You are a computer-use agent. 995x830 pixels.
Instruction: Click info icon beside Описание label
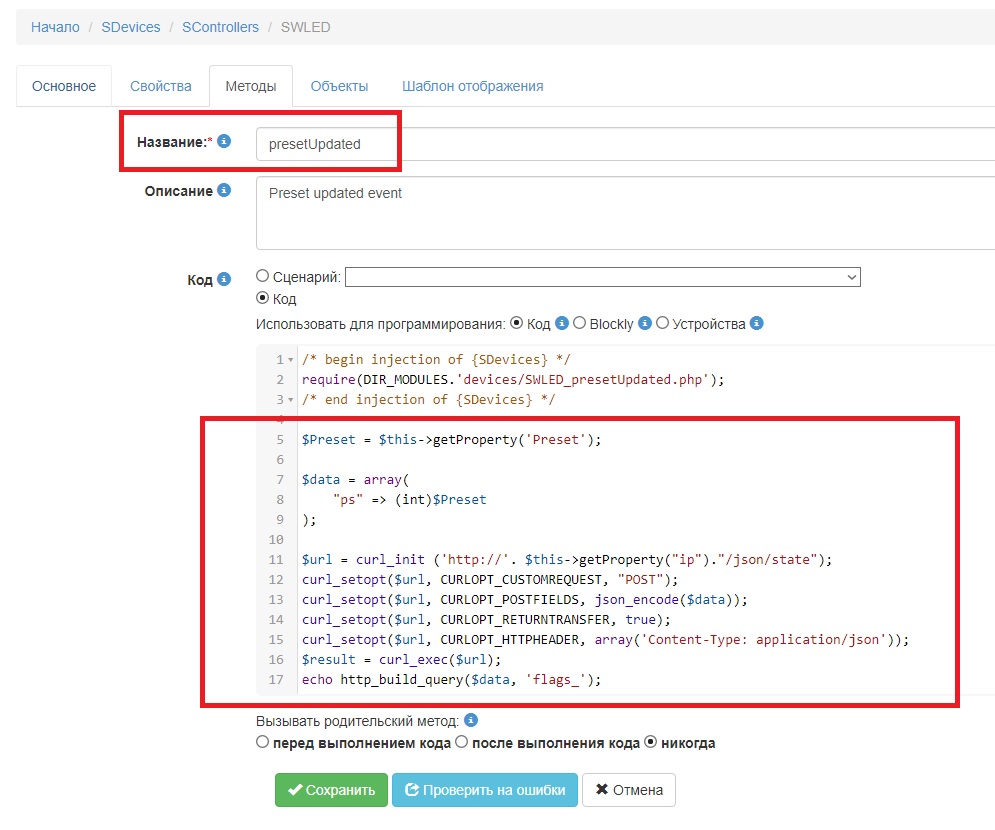tap(224, 190)
